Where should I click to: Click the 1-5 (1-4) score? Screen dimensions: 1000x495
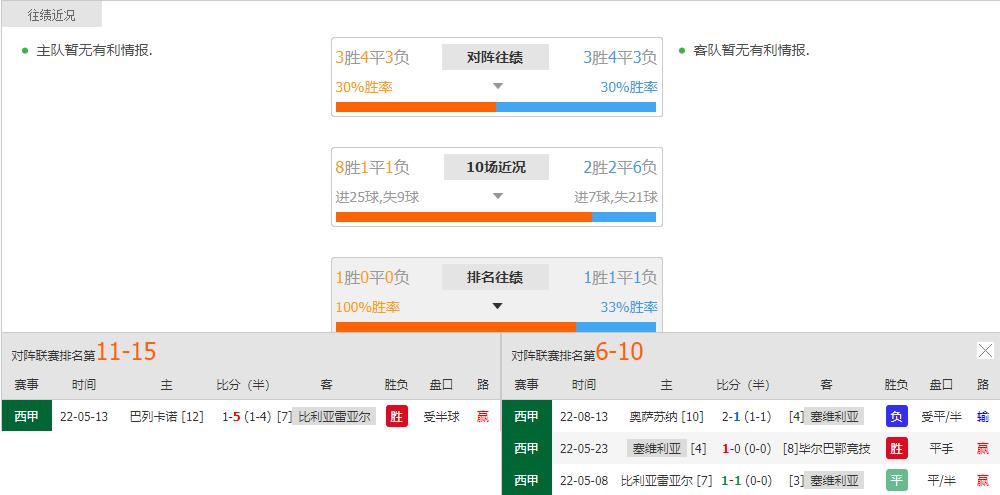tap(247, 417)
